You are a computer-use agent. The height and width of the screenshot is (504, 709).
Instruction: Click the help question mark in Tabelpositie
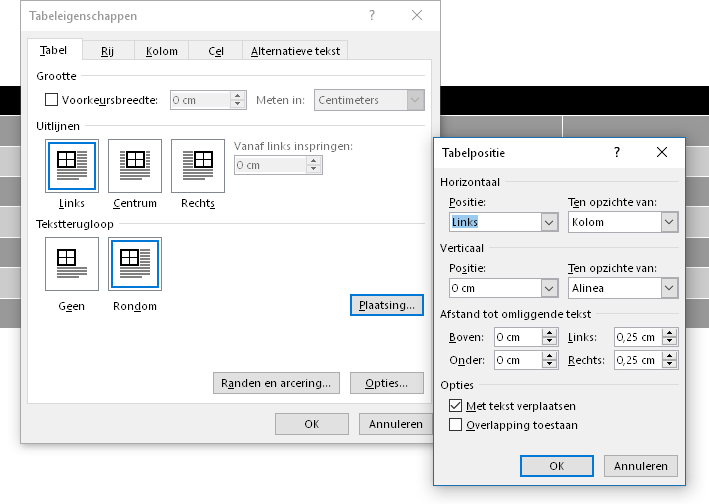coord(617,152)
